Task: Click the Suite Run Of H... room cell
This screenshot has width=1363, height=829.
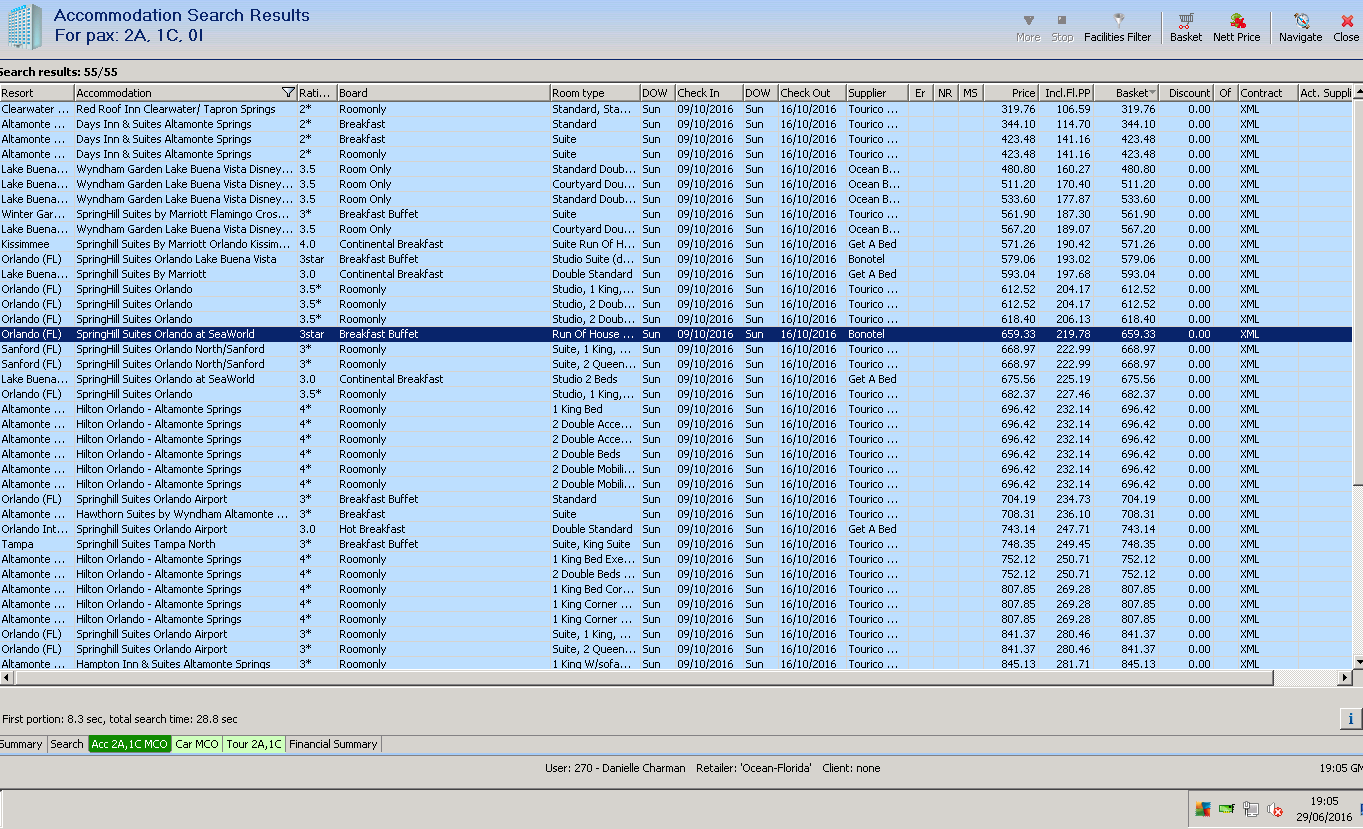Action: 594,244
